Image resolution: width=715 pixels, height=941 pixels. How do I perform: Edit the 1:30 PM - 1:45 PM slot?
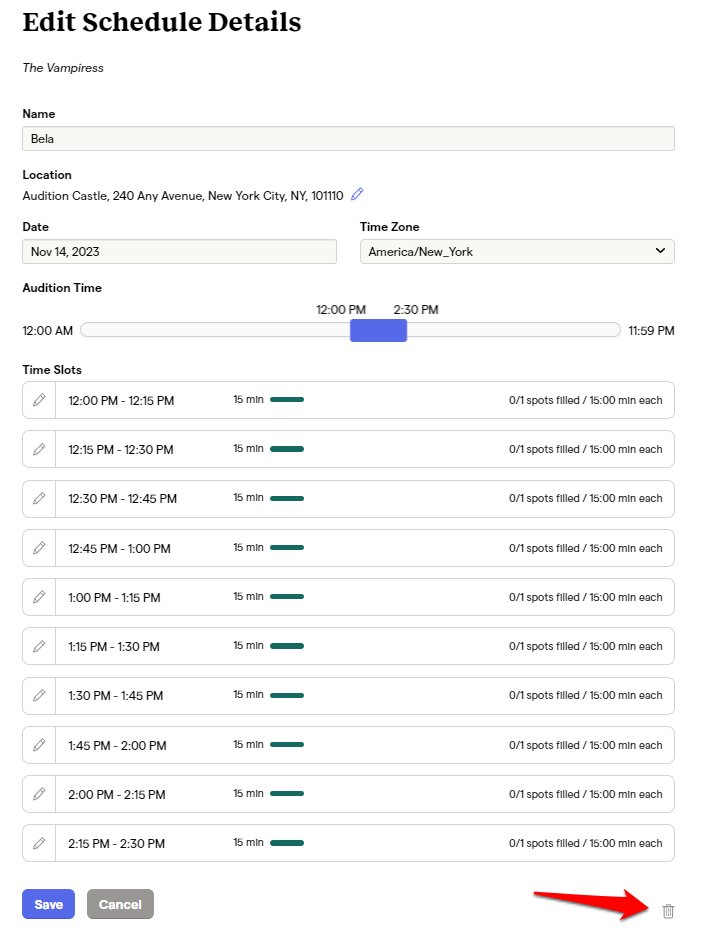point(39,696)
